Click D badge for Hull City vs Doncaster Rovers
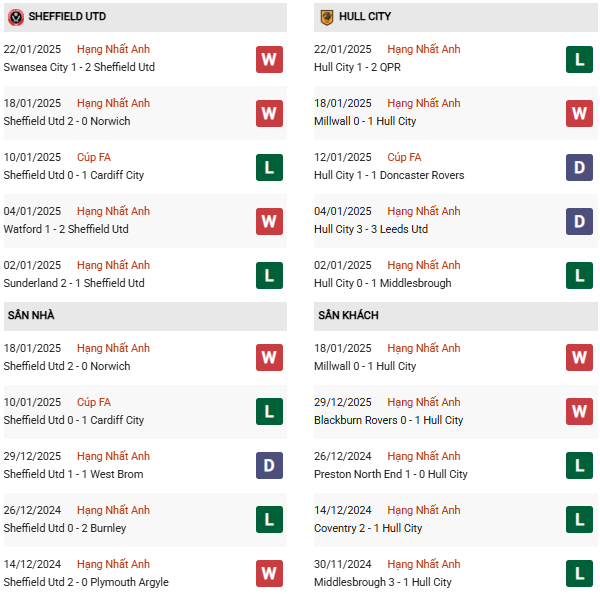Screen dimensions: 600x594 click(x=579, y=167)
